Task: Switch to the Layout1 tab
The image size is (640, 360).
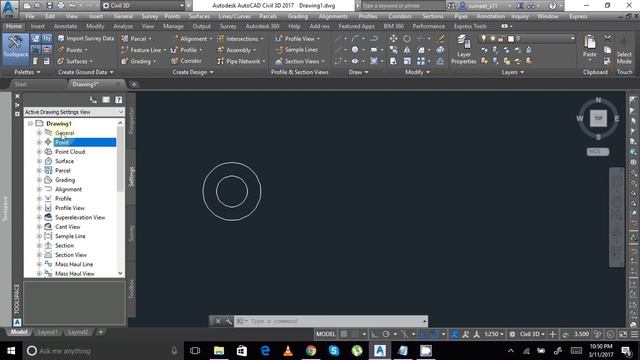Action: click(x=47, y=332)
